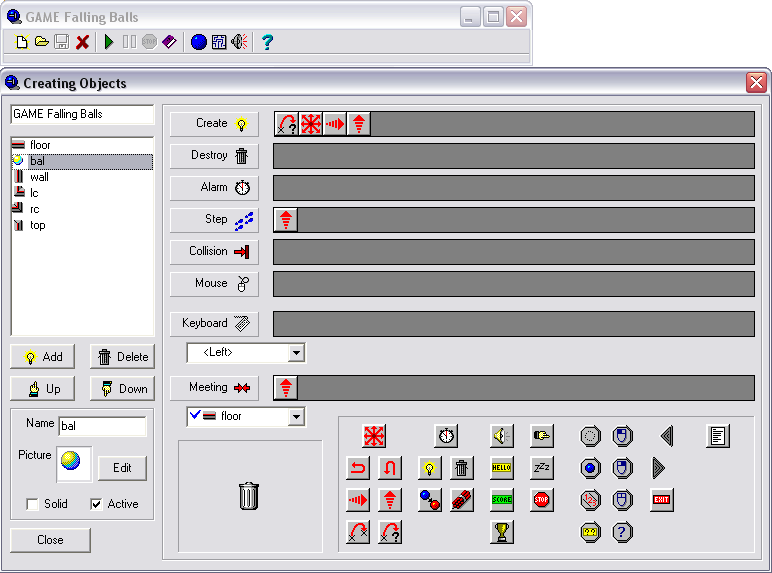
Task: Select the trophy highscore action
Action: click(502, 532)
